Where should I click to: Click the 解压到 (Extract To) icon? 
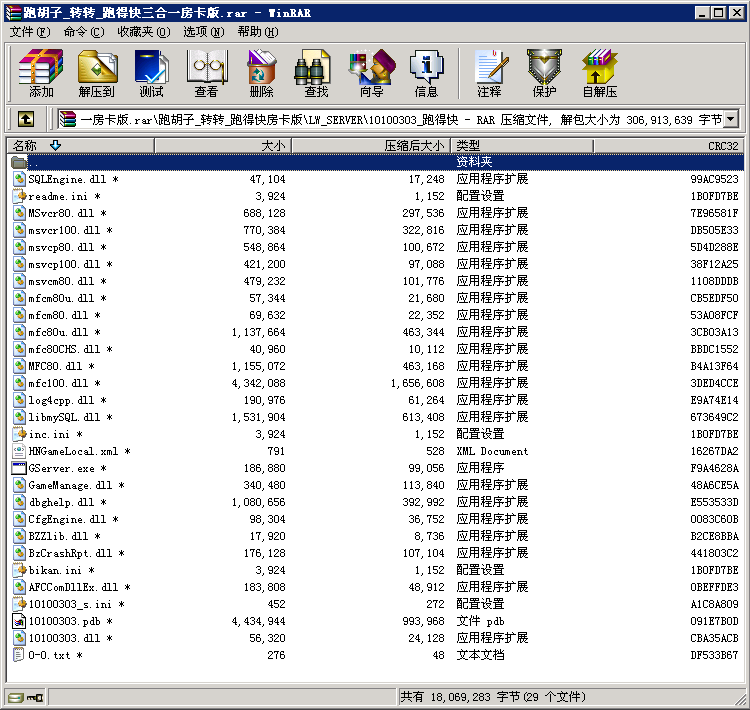96,73
